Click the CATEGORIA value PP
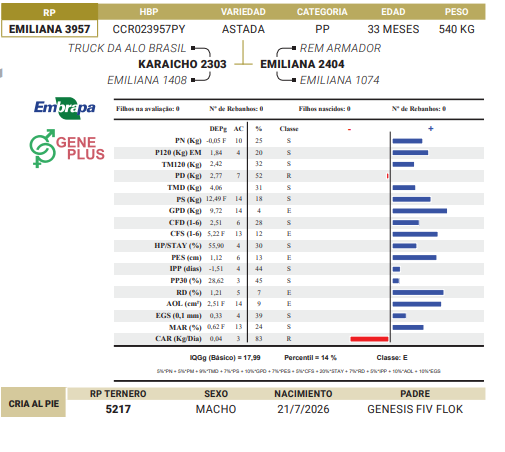505x452 pixels. (x=322, y=29)
